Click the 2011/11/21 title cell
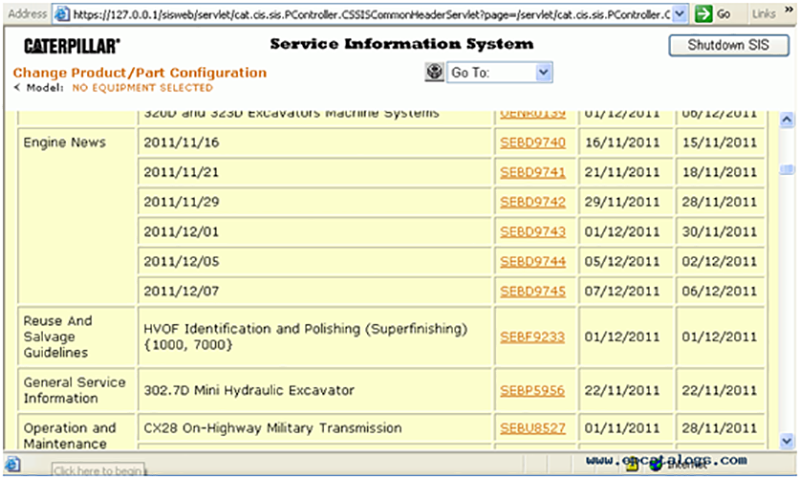This screenshot has height=479, width=800. pyautogui.click(x=314, y=172)
